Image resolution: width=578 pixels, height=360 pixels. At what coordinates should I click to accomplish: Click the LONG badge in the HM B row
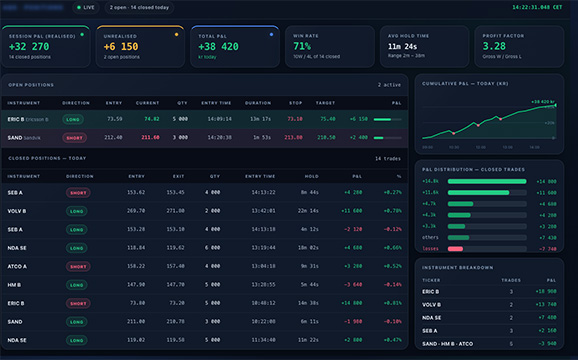(77, 285)
